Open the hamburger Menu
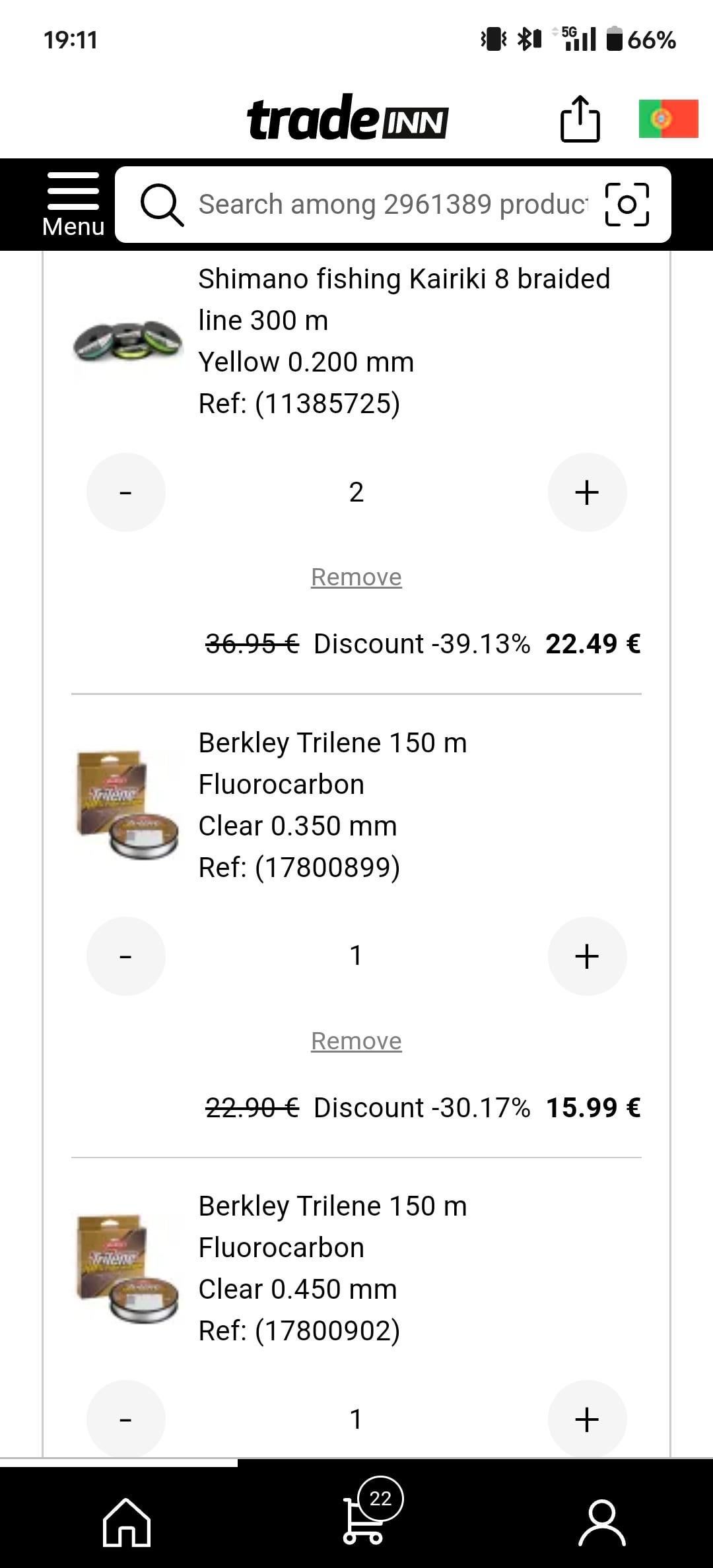 (x=73, y=205)
